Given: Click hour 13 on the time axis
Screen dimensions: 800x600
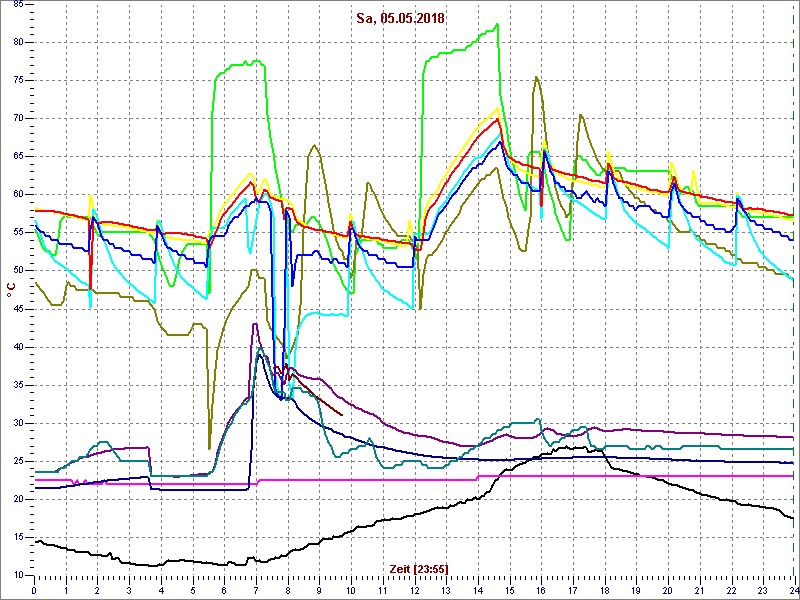Looking at the screenshot, I should (446, 589).
